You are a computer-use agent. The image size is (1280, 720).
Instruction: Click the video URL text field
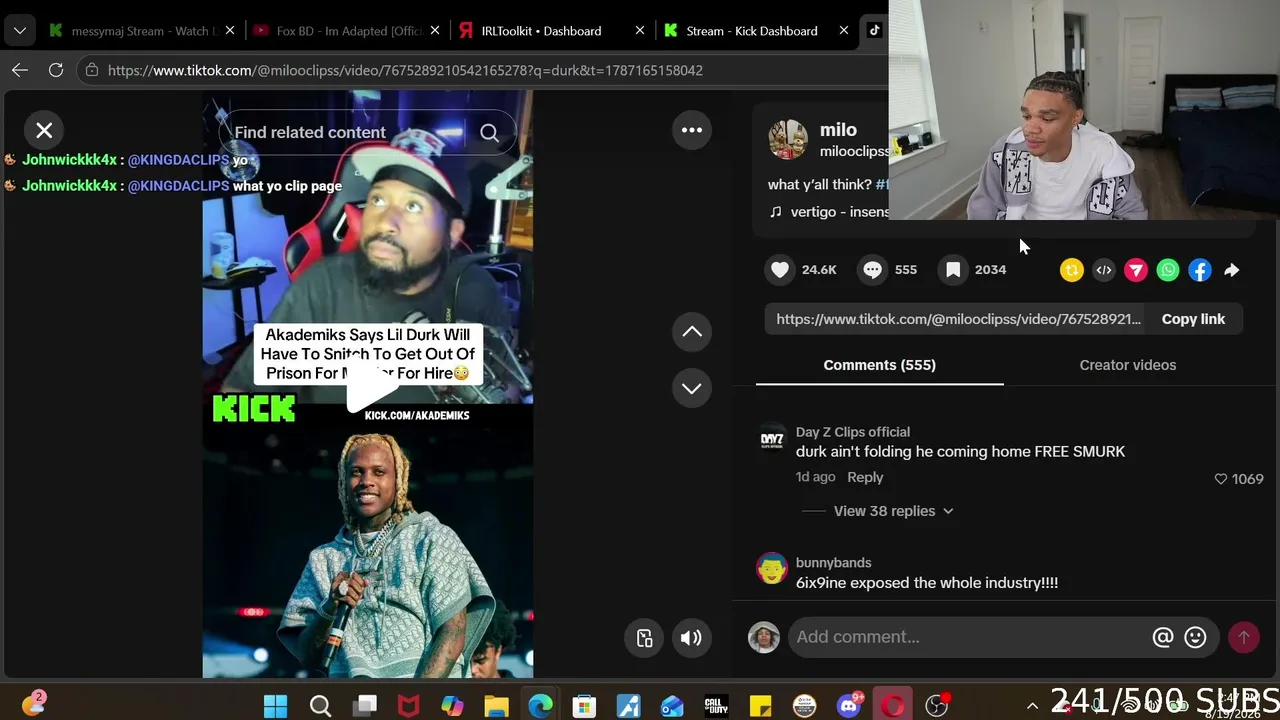[x=958, y=319]
